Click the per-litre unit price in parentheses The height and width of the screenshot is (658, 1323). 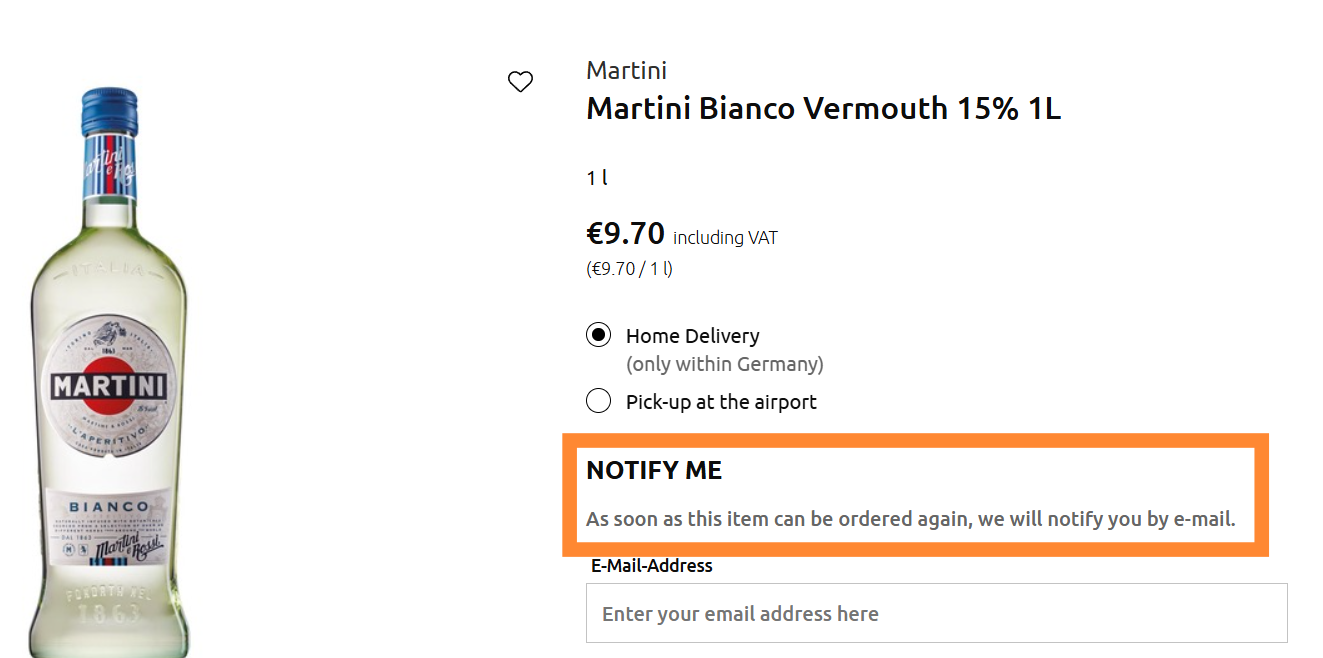click(629, 269)
